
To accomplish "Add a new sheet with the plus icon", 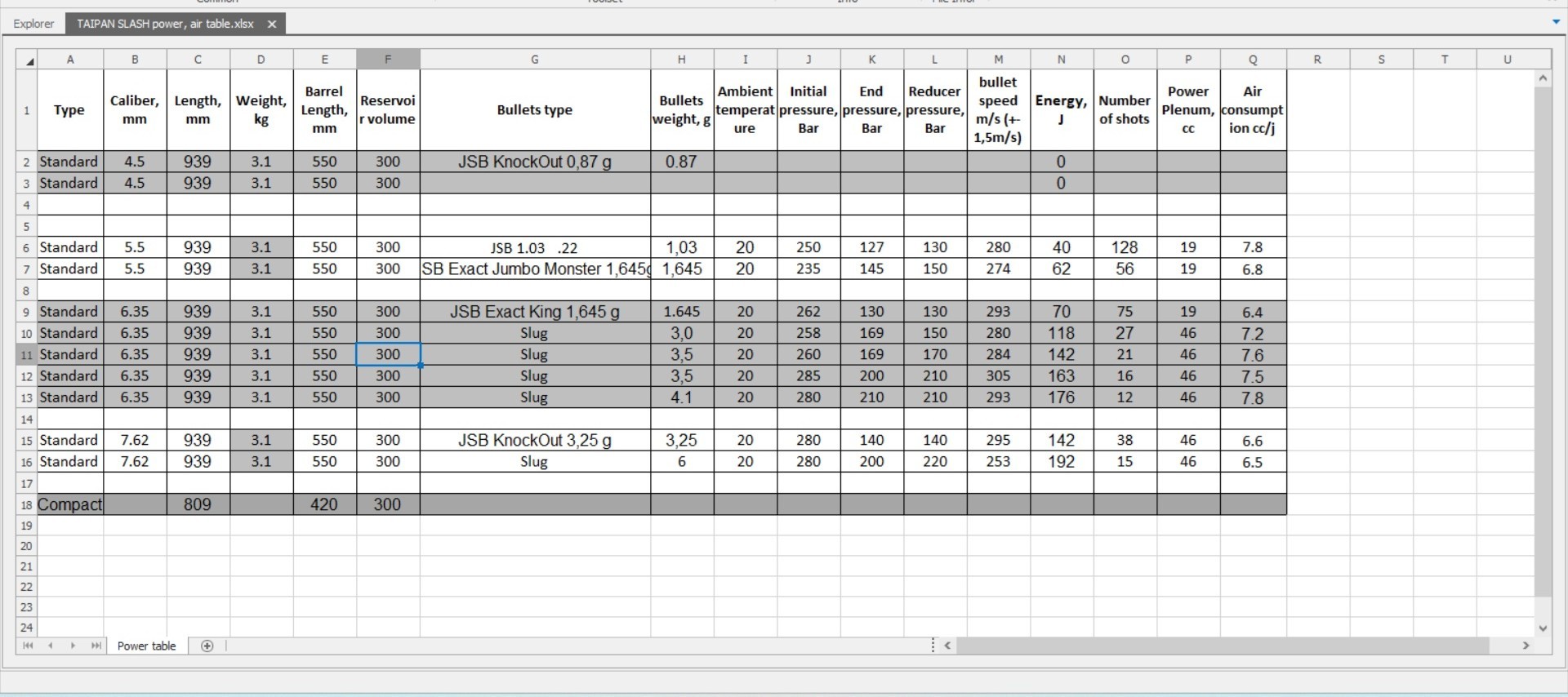I will [207, 646].
